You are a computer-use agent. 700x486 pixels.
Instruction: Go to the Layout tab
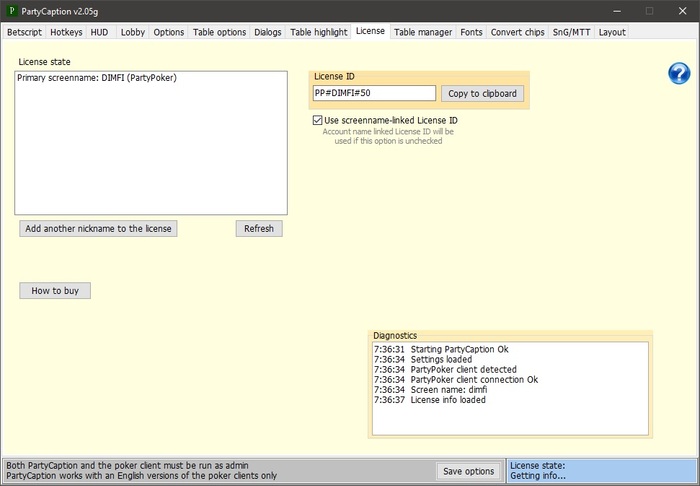(612, 32)
